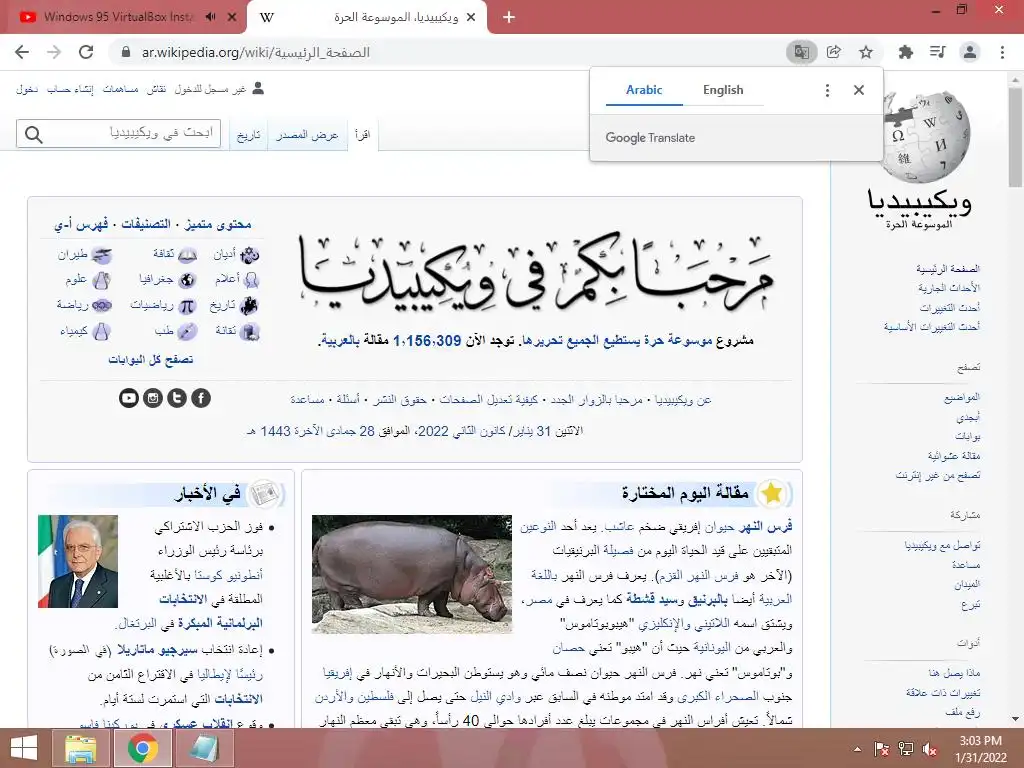Open the عرض المصدر view source tab
The width and height of the screenshot is (1024, 768).
[x=307, y=135]
